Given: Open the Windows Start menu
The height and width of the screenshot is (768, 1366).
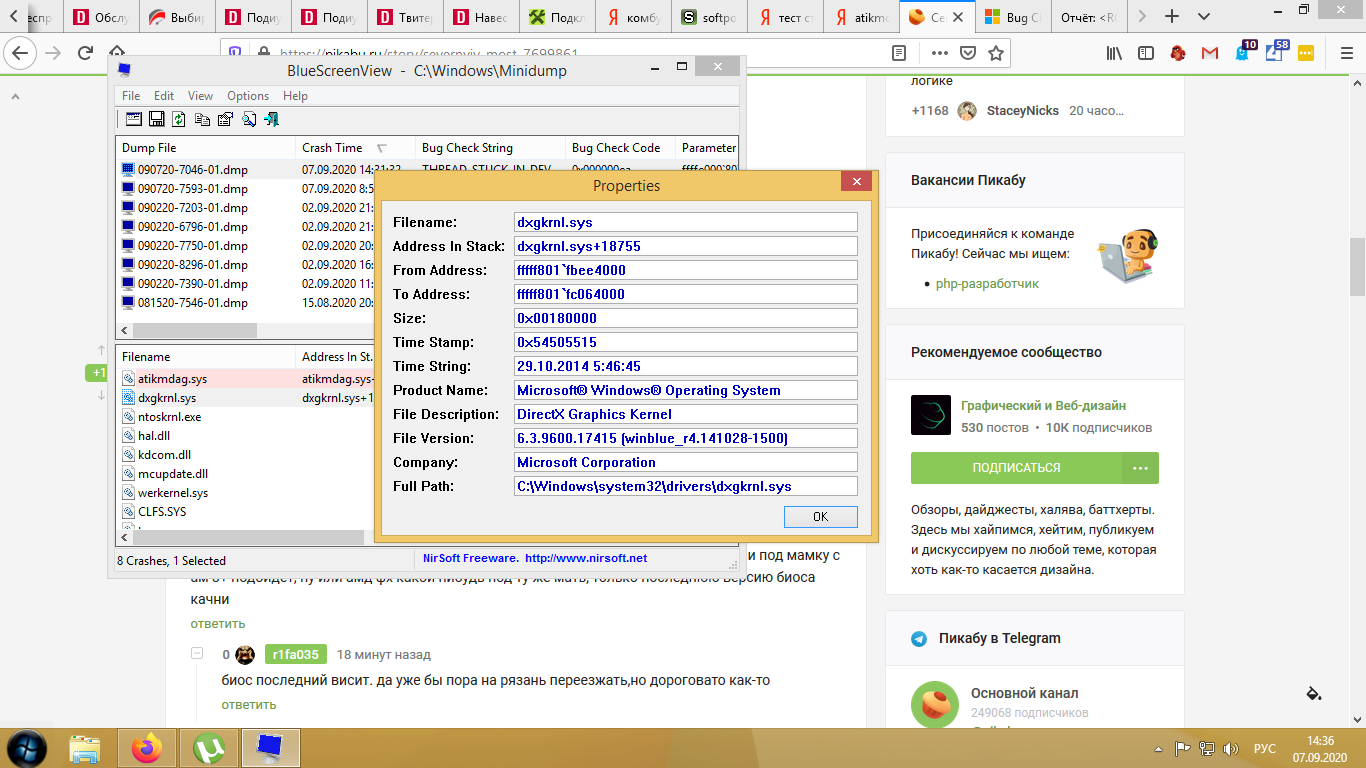Looking at the screenshot, I should [x=26, y=748].
